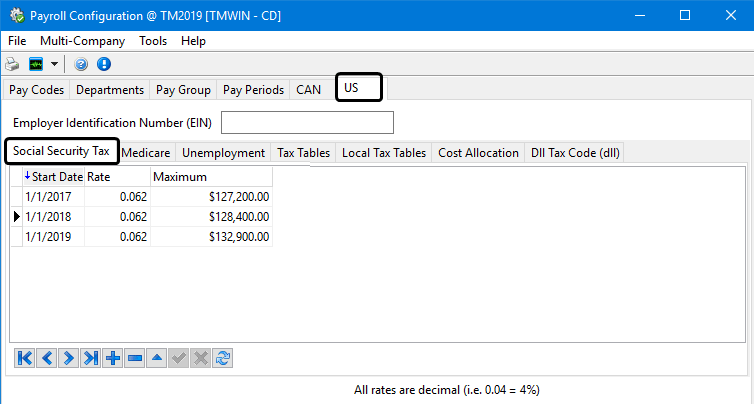Click the printer icon in toolbar
Screen dimensions: 754x404
coord(13,64)
